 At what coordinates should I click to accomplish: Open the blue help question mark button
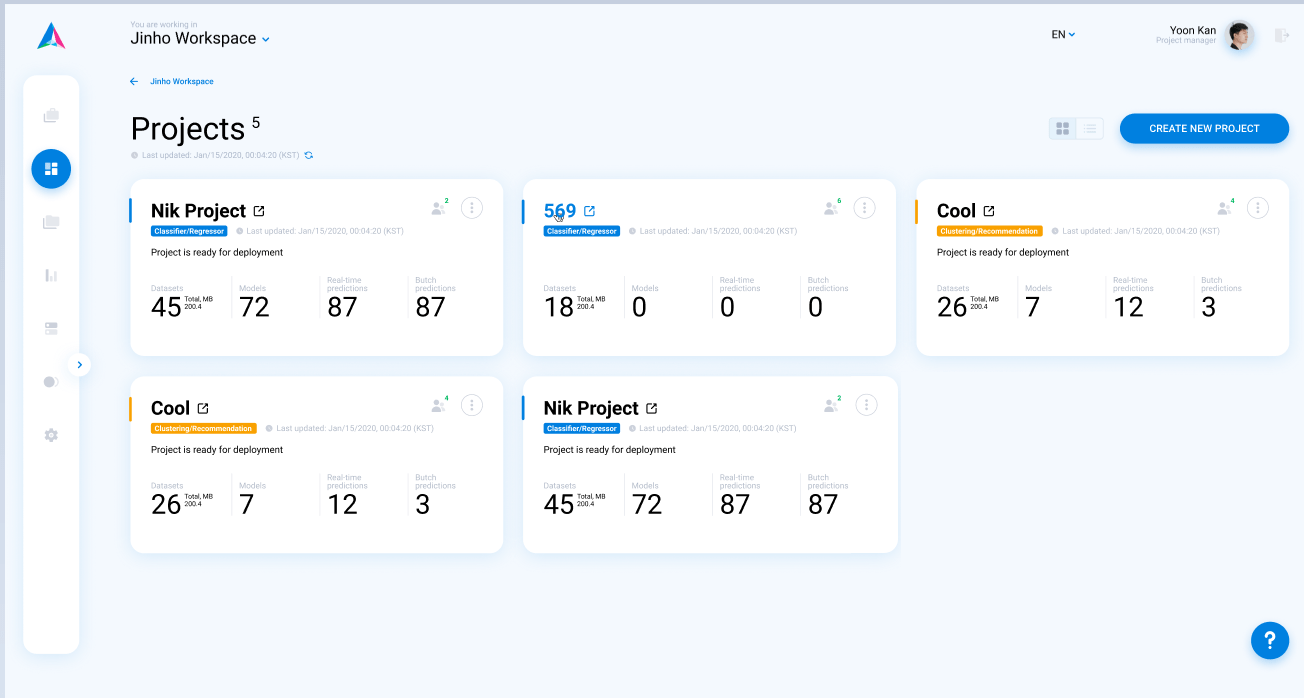[1270, 640]
